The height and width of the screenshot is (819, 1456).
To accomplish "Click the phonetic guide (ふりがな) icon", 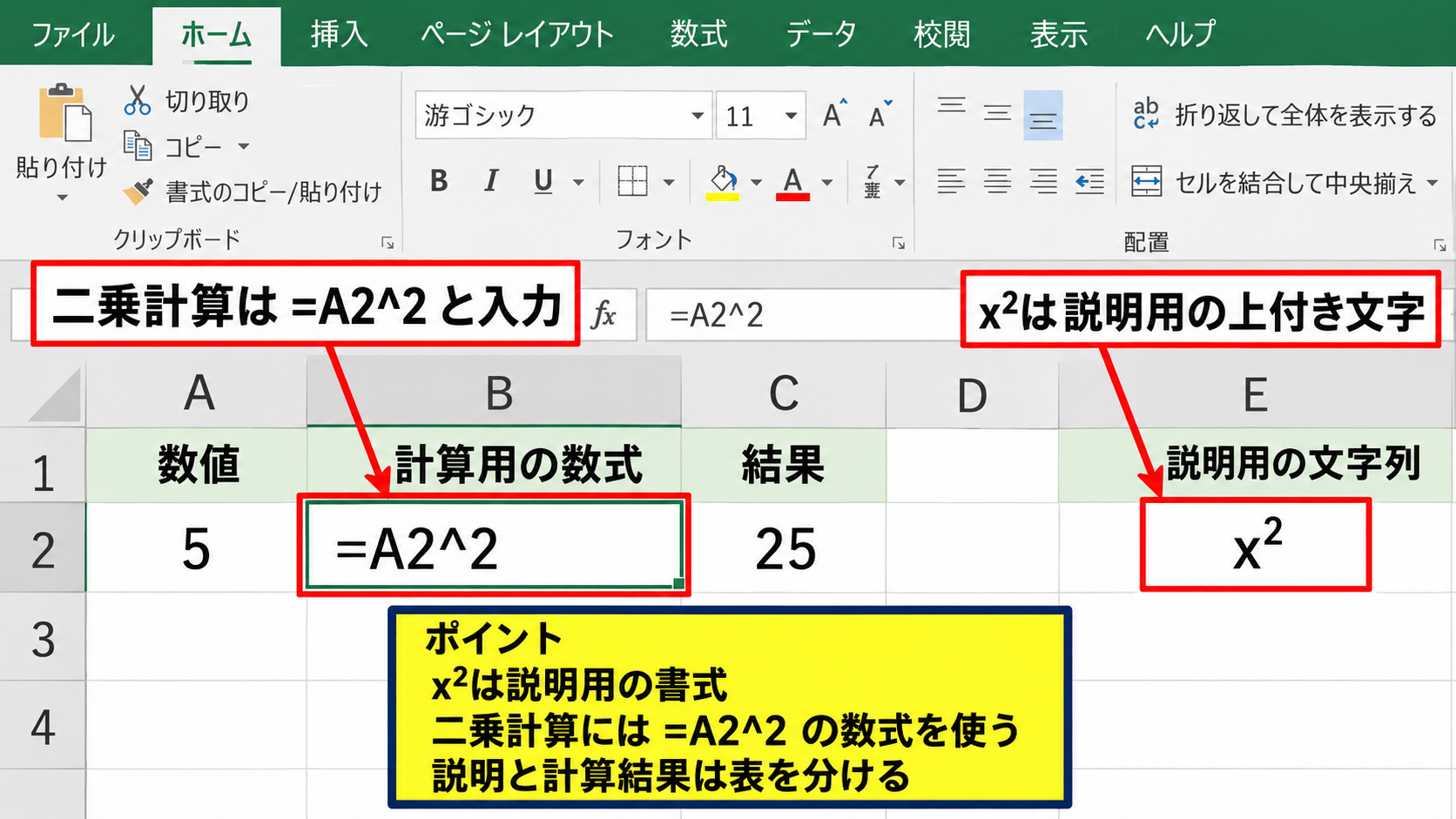I will point(872,181).
